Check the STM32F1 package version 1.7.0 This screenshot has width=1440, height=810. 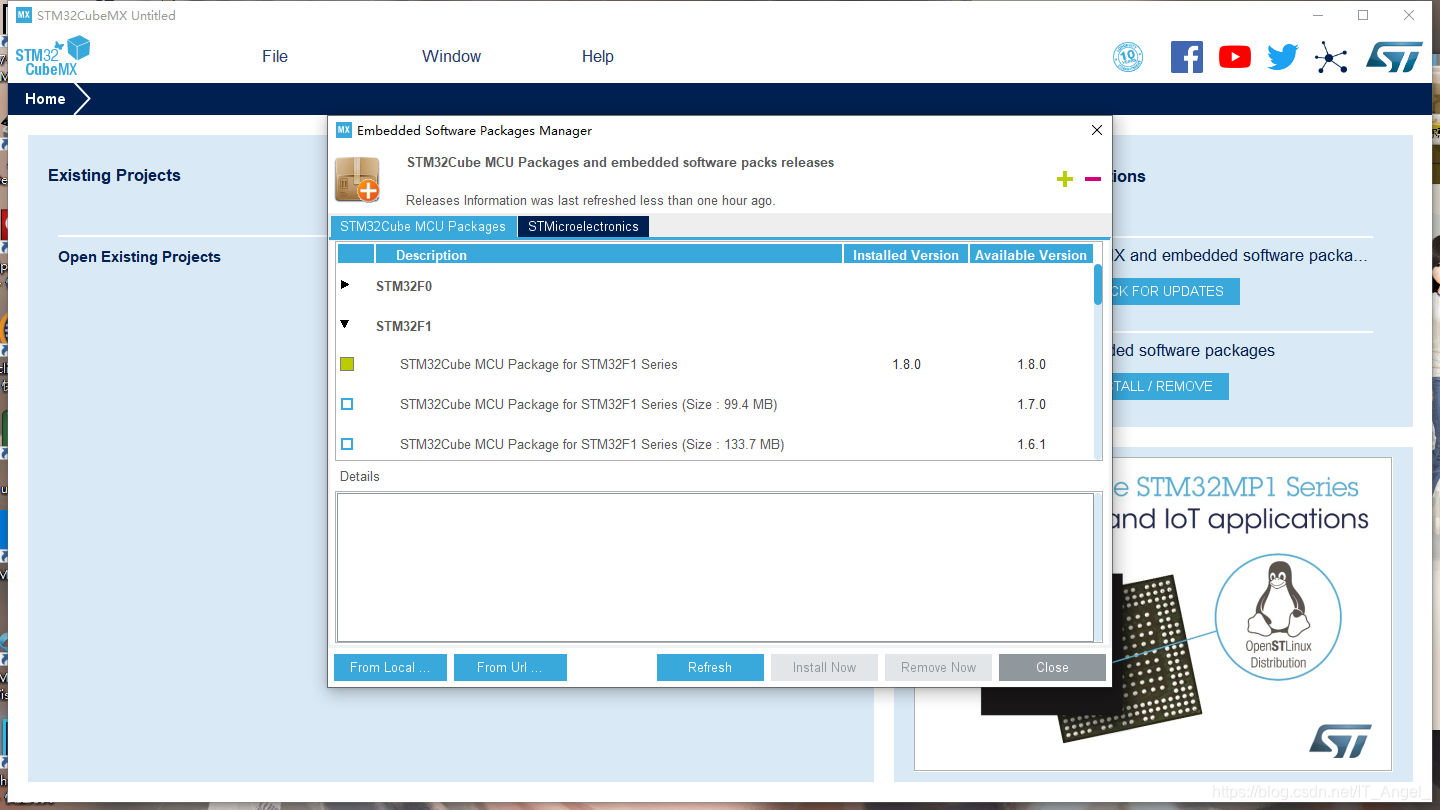(x=347, y=404)
